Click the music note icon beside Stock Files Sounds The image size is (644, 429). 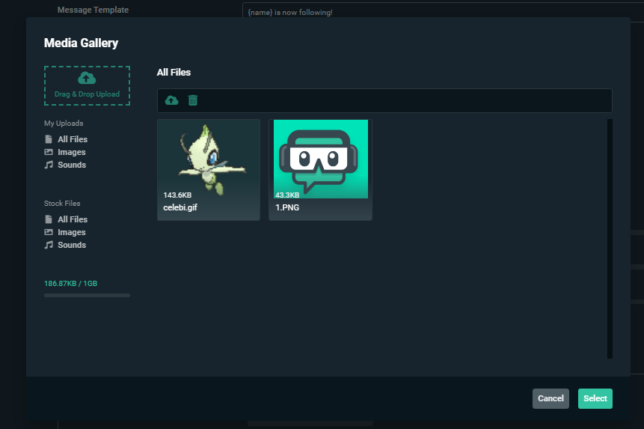[x=48, y=245]
